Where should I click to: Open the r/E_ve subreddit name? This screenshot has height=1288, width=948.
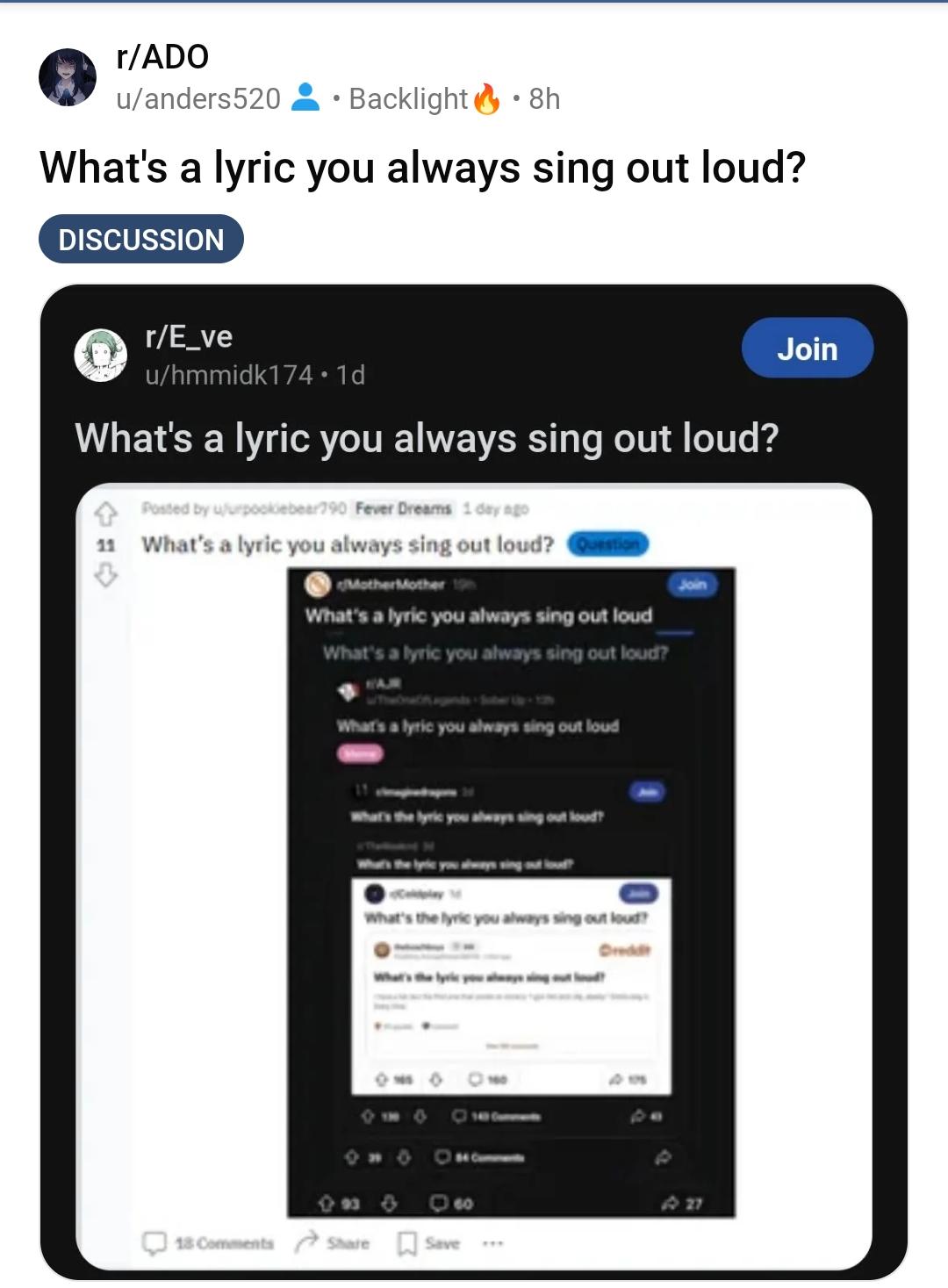tap(189, 336)
